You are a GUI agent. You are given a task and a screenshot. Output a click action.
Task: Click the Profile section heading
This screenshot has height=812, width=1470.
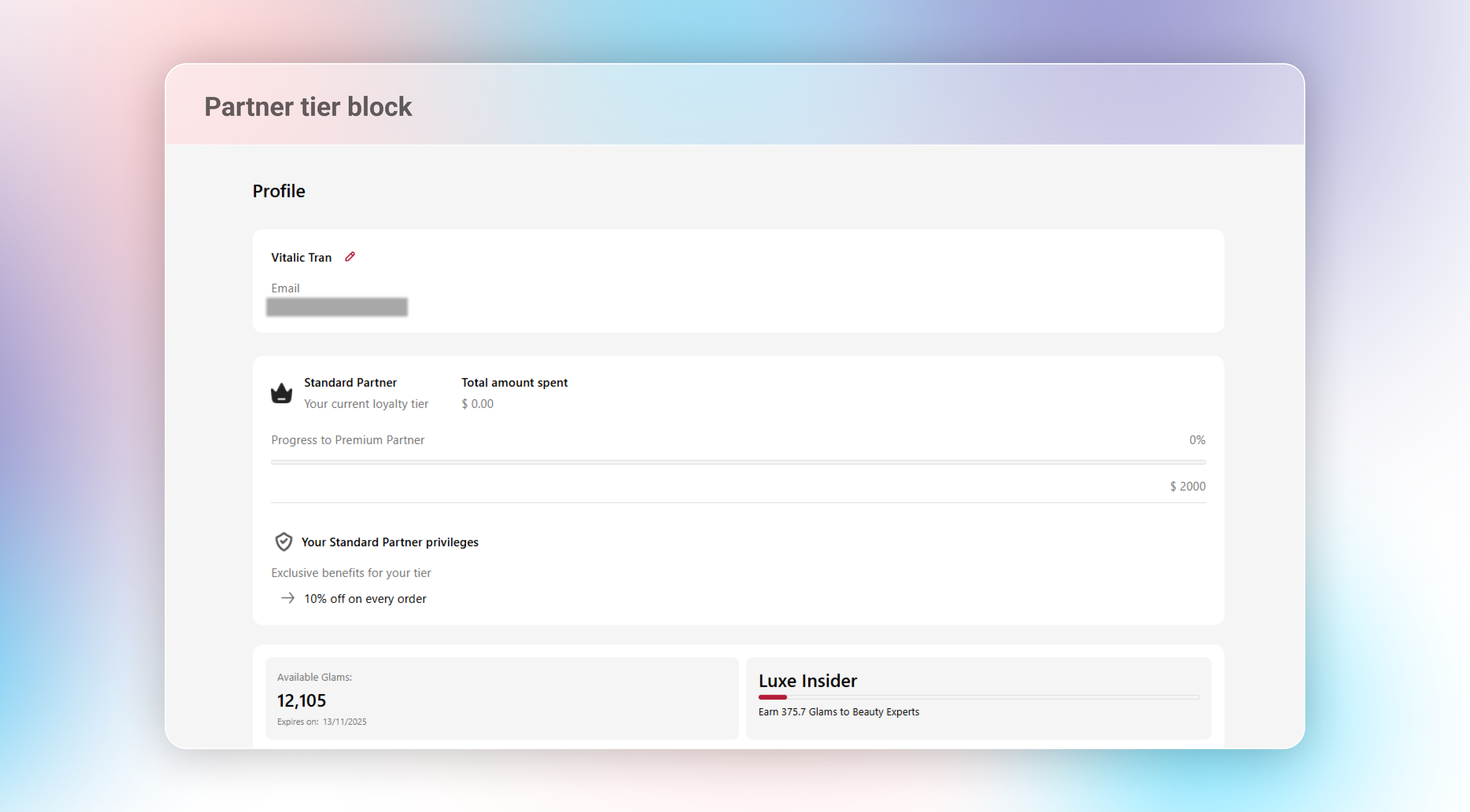point(278,191)
